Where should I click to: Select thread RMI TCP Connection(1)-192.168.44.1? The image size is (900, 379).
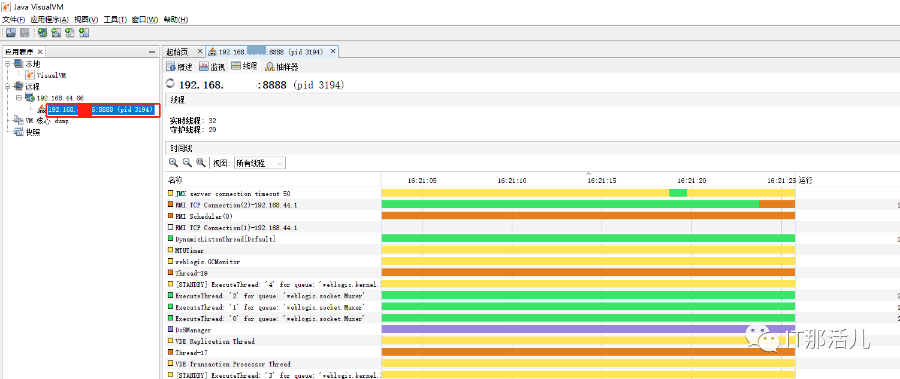pyautogui.click(x=236, y=227)
